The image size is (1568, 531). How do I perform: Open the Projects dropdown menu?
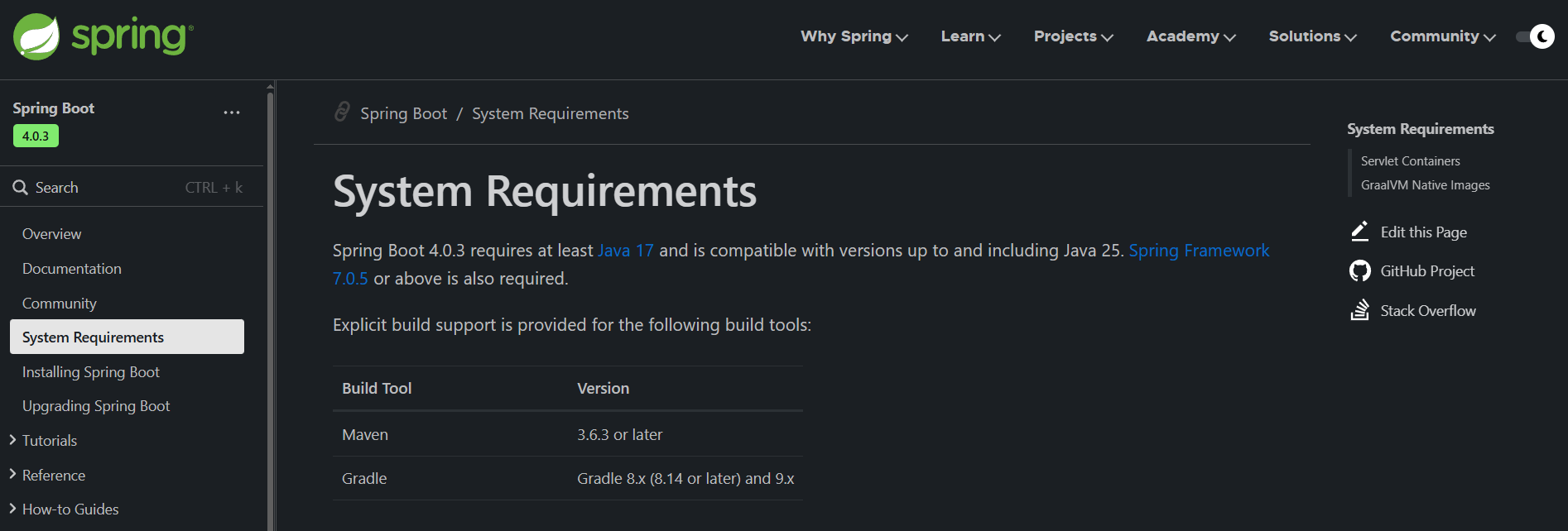pyautogui.click(x=1074, y=36)
